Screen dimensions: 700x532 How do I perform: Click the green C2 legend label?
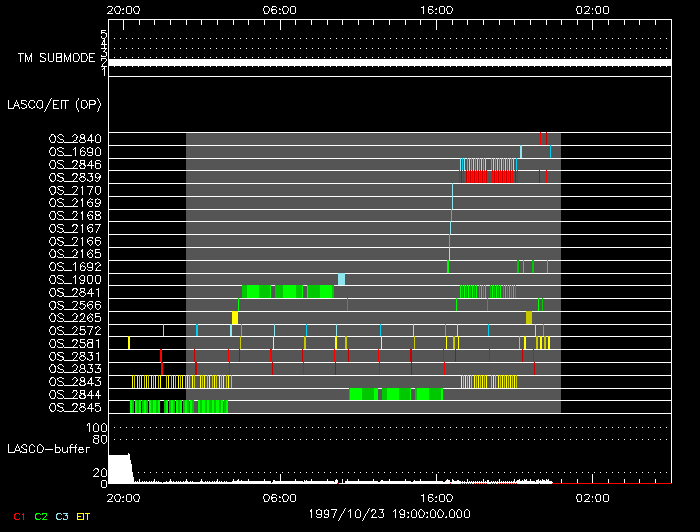click(x=41, y=516)
